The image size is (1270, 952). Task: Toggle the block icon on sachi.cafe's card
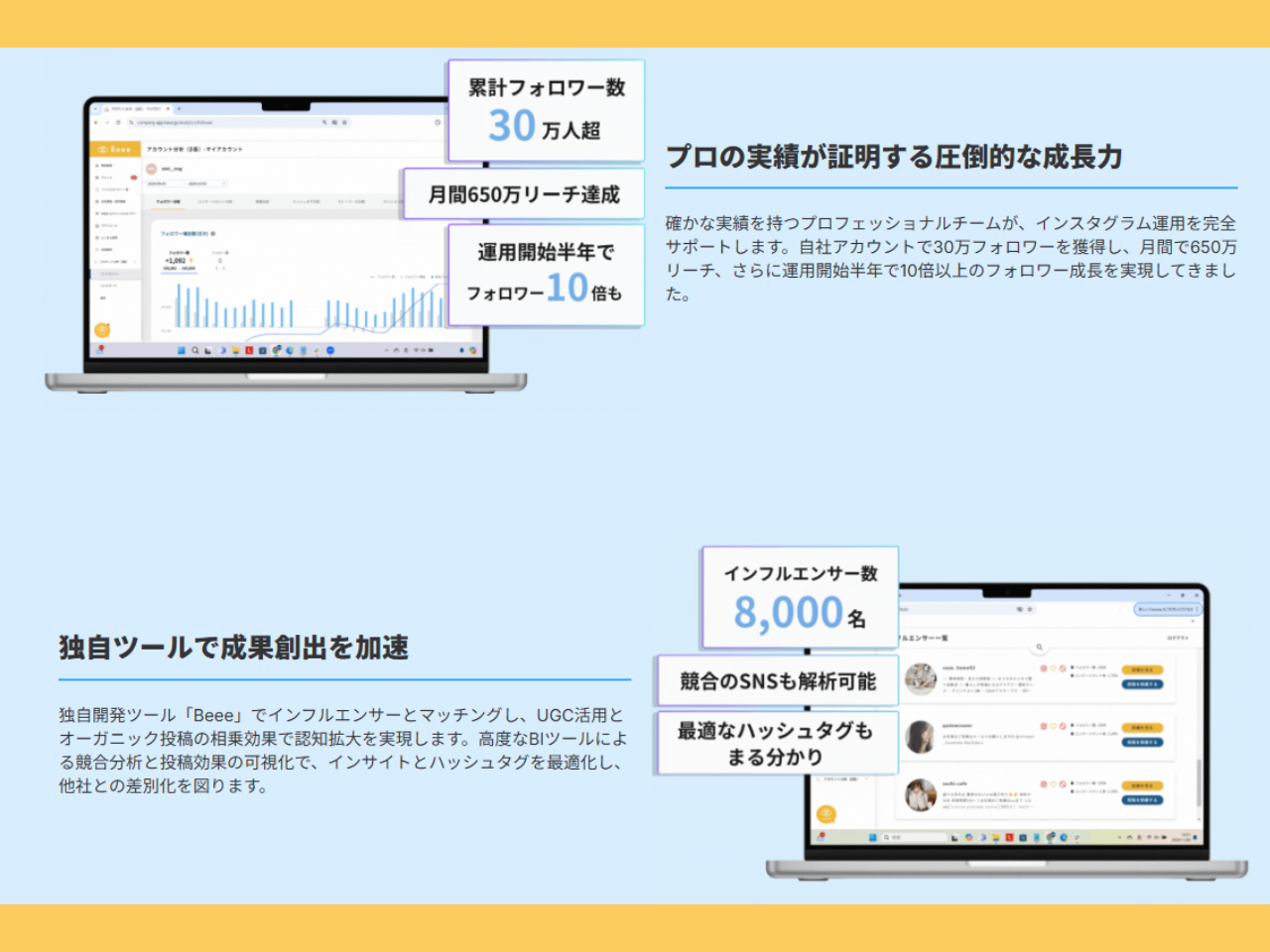click(1062, 783)
